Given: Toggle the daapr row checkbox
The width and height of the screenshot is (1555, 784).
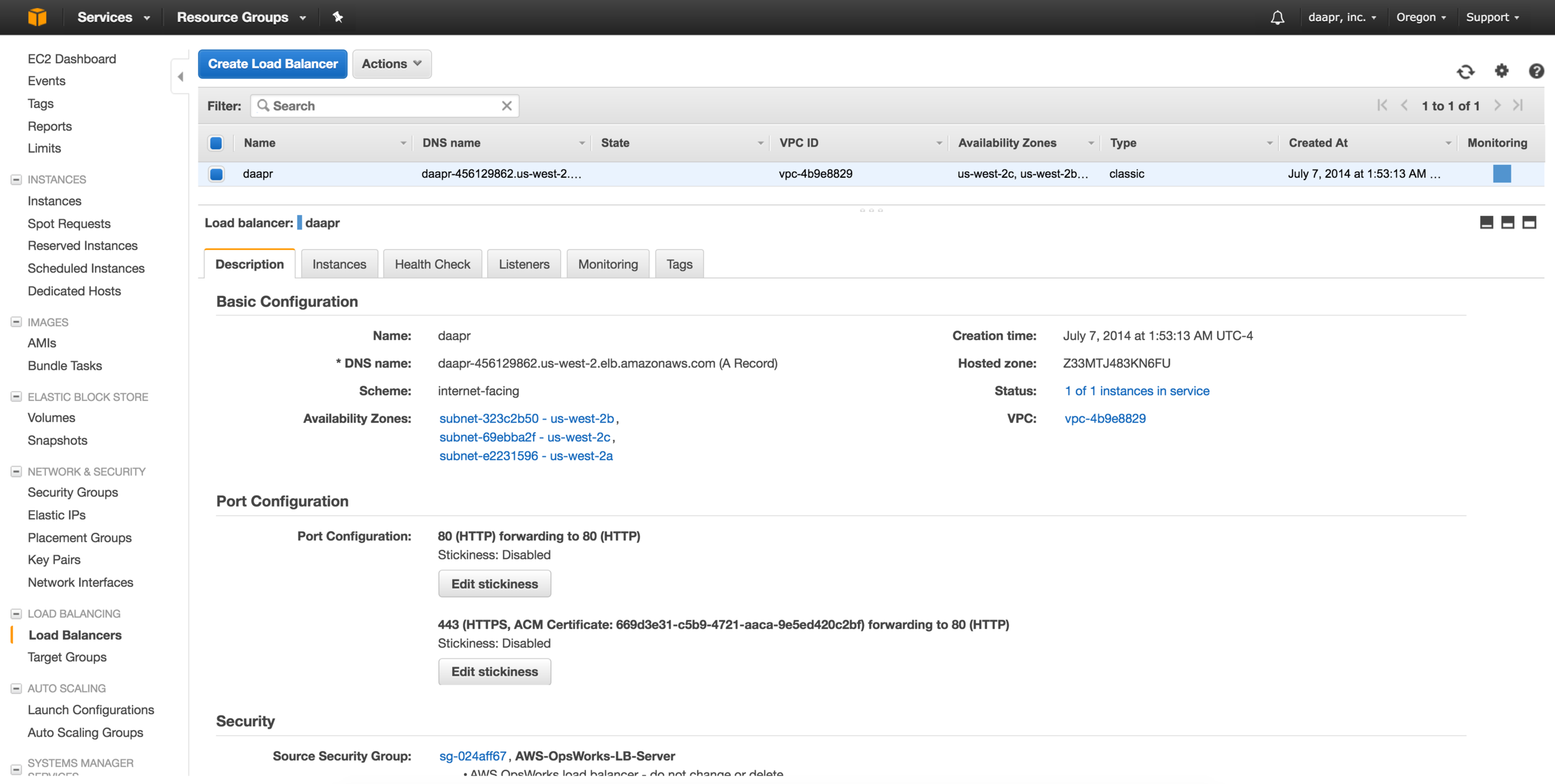Looking at the screenshot, I should pyautogui.click(x=216, y=174).
